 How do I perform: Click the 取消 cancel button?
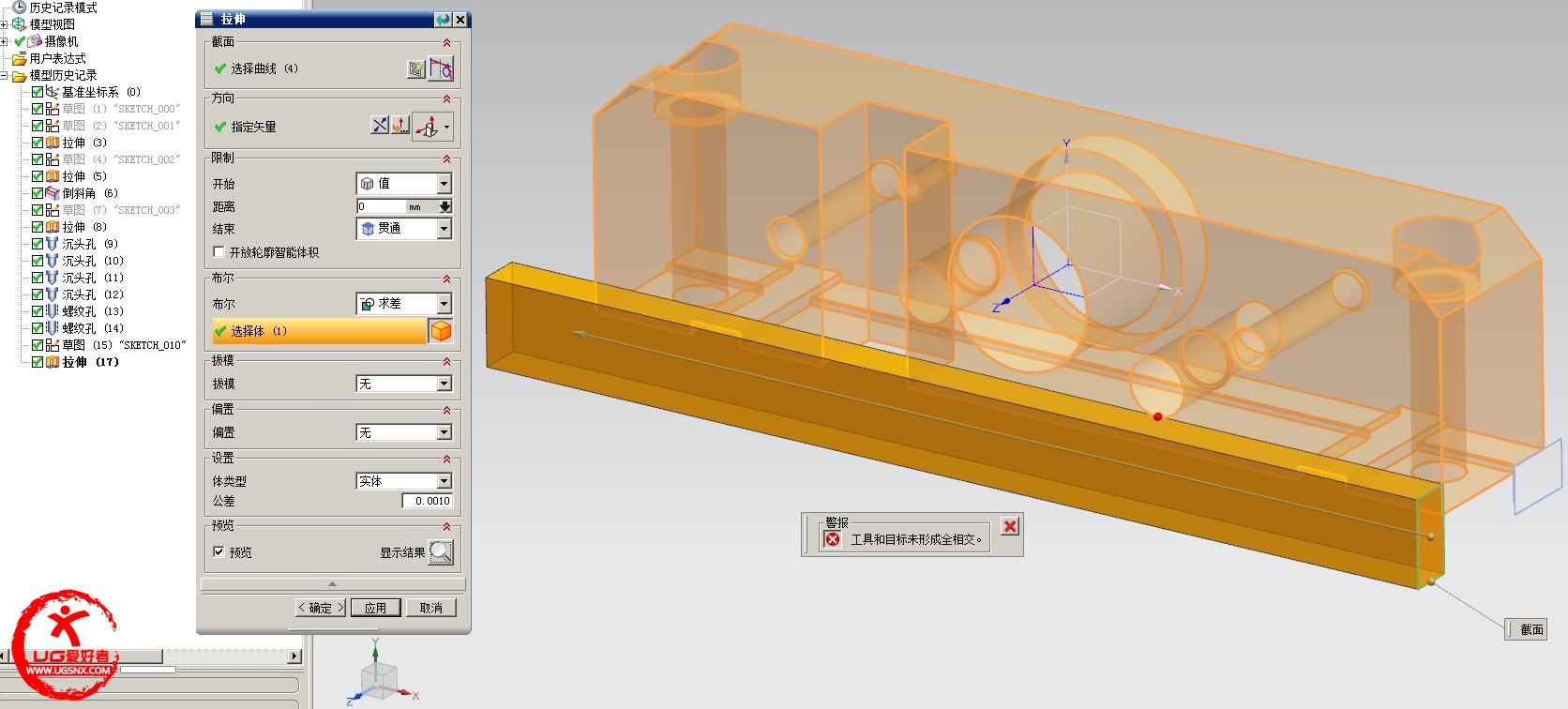(430, 608)
